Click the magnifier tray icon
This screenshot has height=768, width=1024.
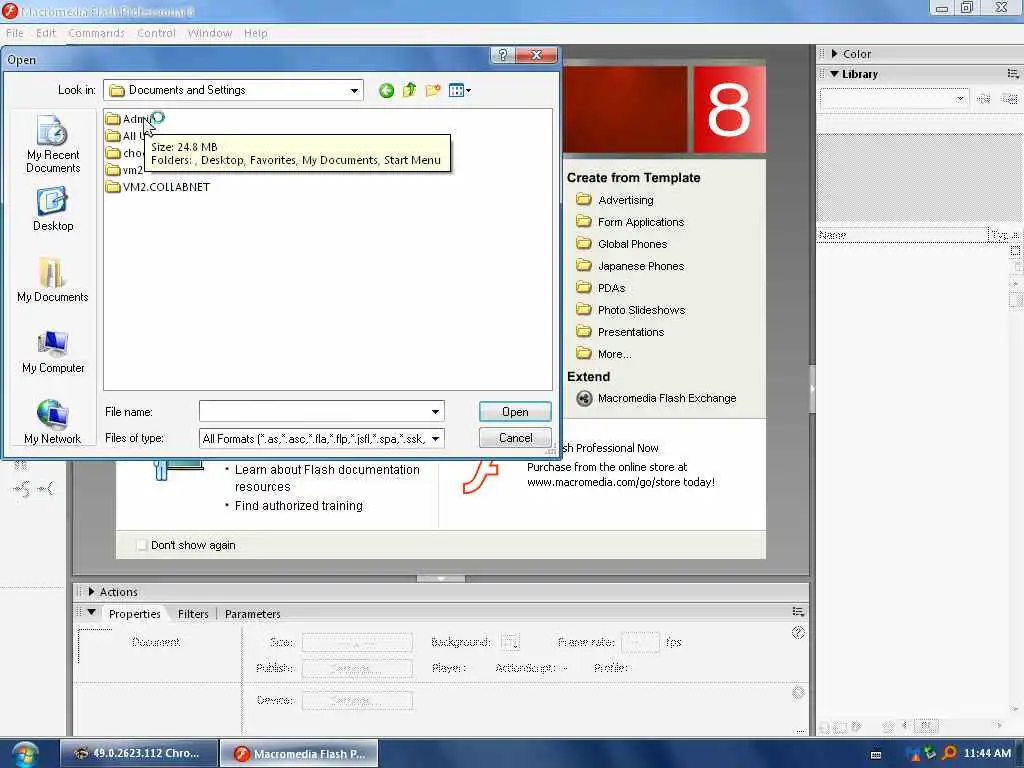[949, 753]
